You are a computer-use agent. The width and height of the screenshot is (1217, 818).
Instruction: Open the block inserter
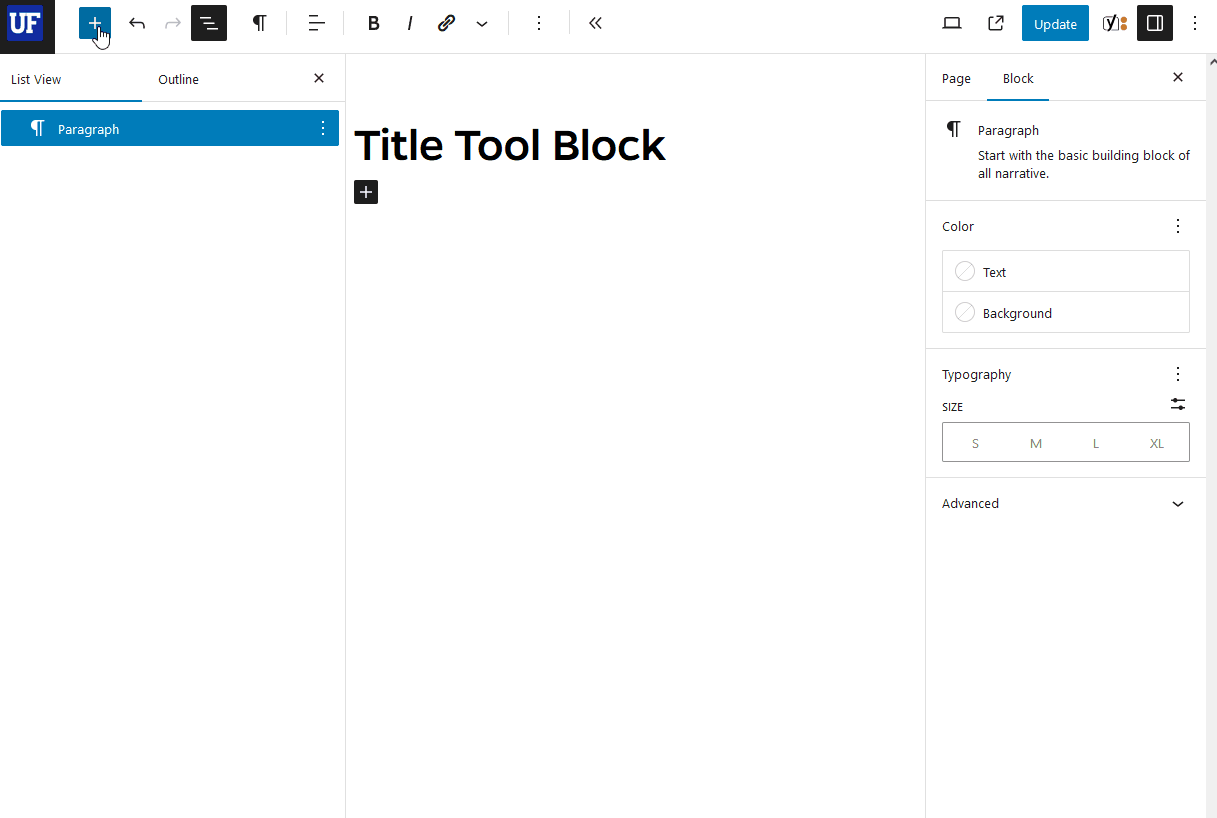click(94, 23)
